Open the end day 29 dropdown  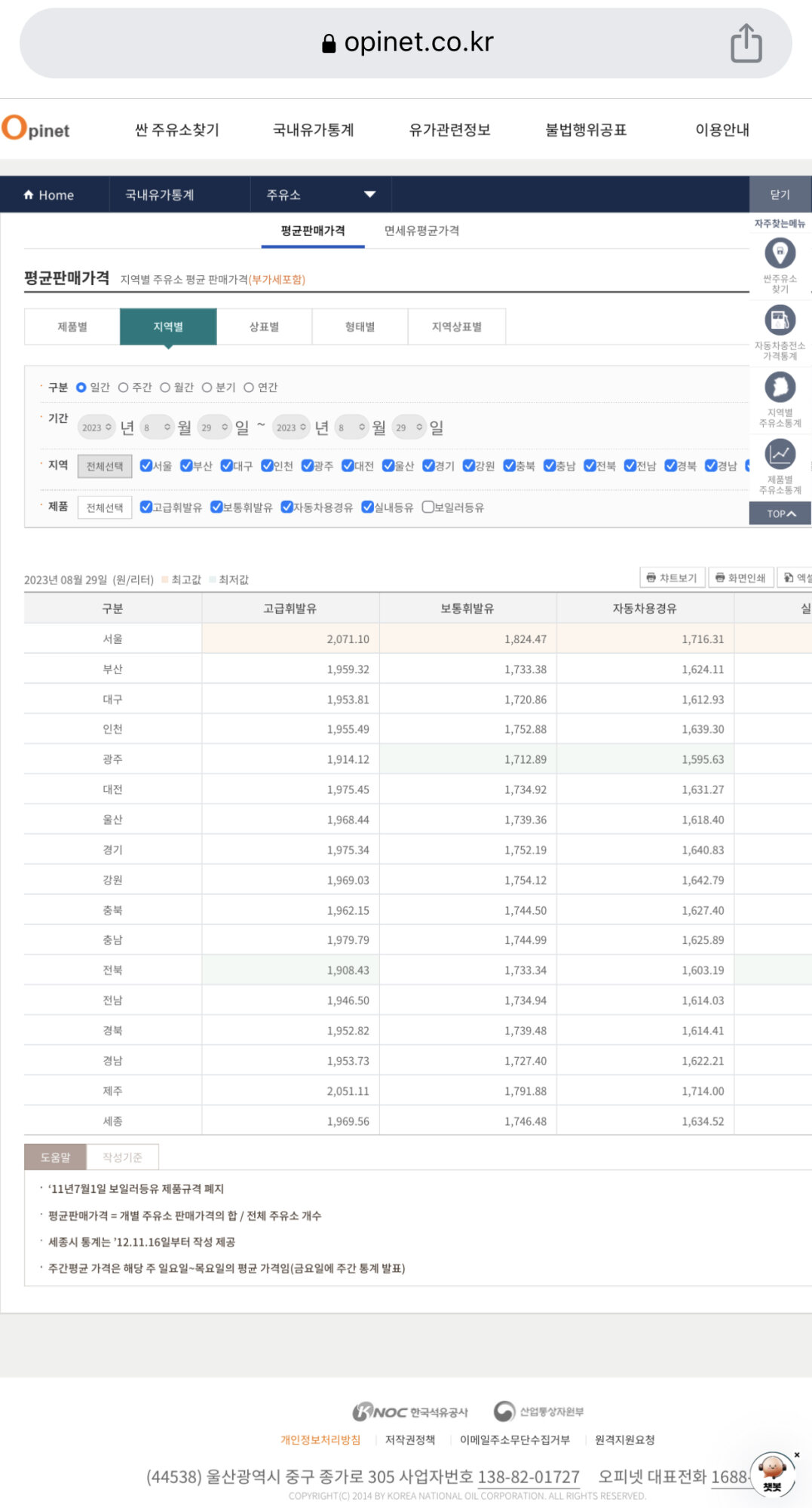409,428
